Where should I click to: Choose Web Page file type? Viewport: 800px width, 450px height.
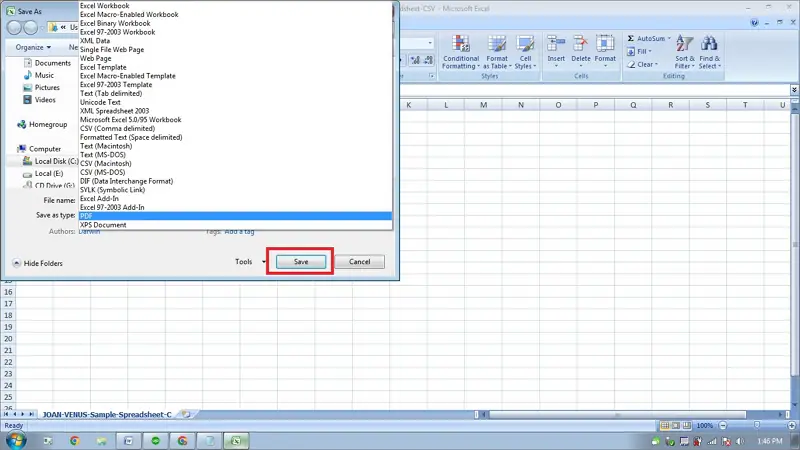coord(235,58)
